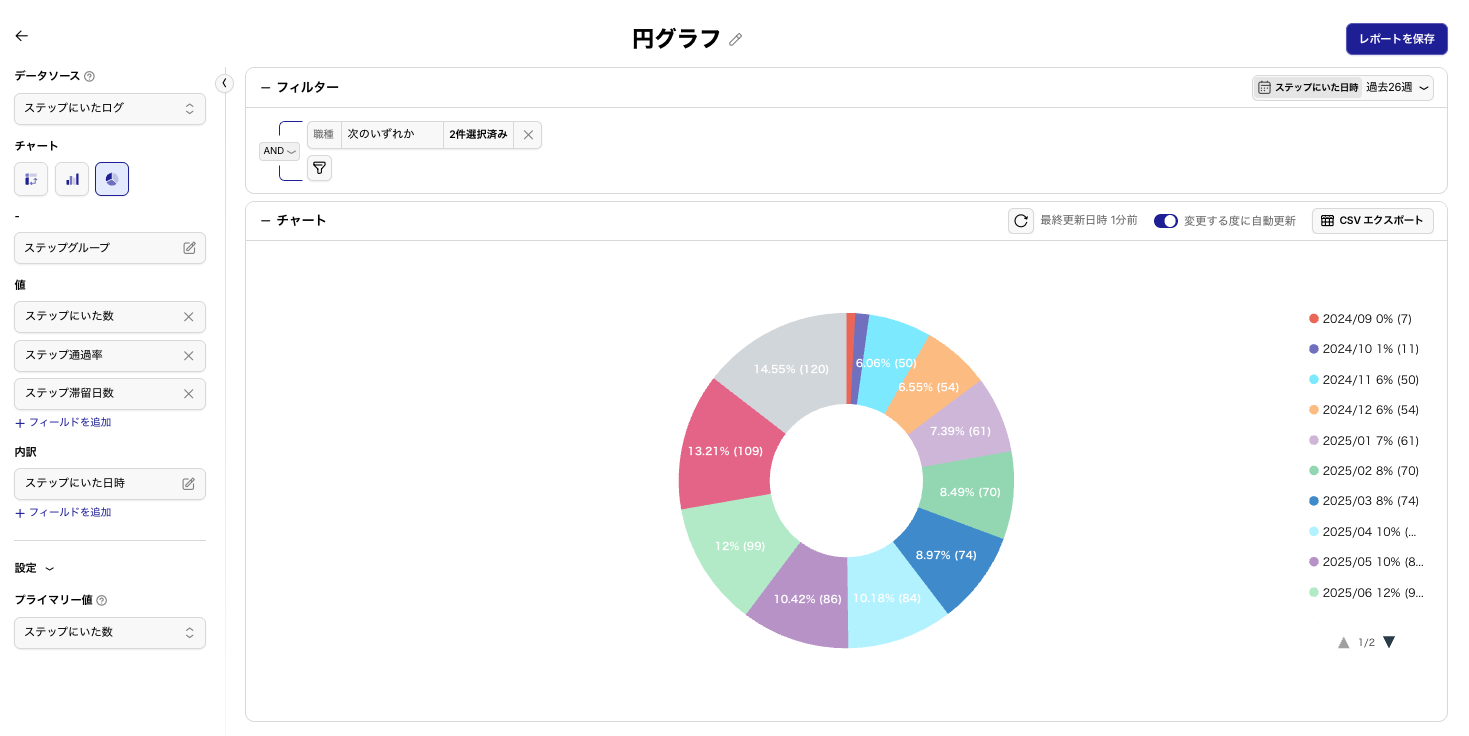Image resolution: width=1469 pixels, height=736 pixels.
Task: Click レポートを保存 button
Action: (x=1396, y=39)
